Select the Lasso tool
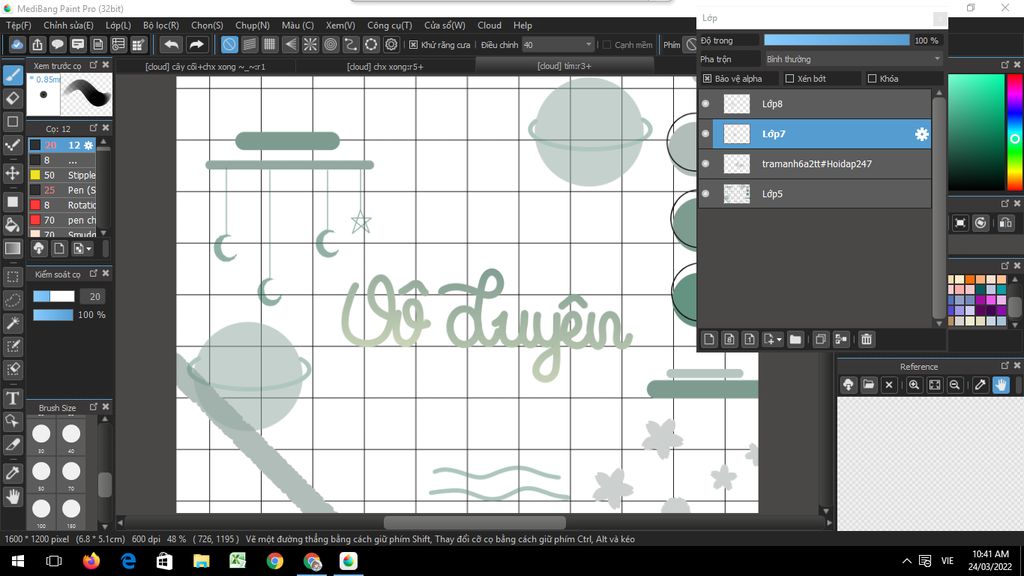The image size is (1024, 576). point(12,300)
